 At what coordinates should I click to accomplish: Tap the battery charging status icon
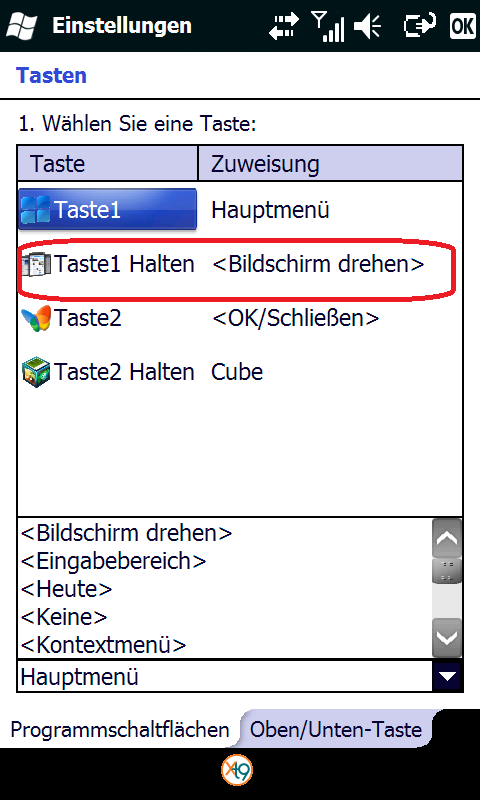click(419, 26)
